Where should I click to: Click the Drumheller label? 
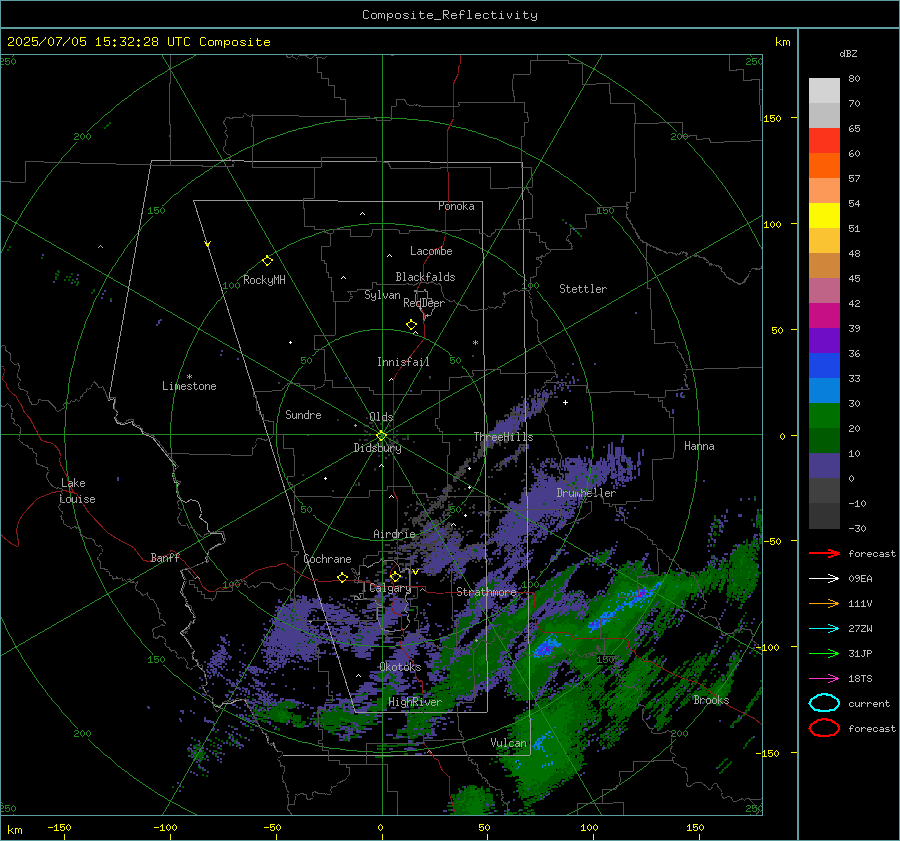coord(586,493)
